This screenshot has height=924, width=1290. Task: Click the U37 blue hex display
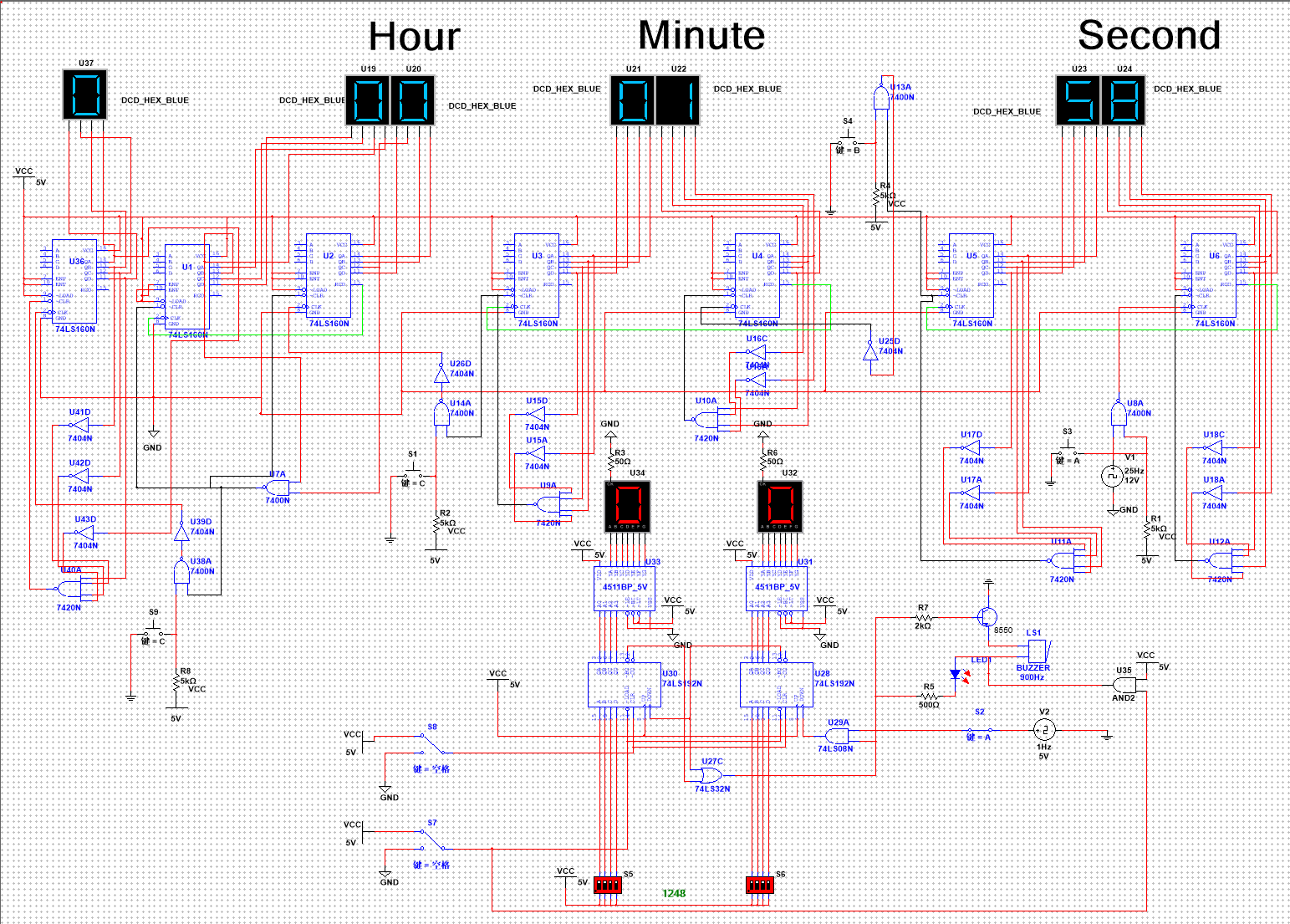pos(84,94)
